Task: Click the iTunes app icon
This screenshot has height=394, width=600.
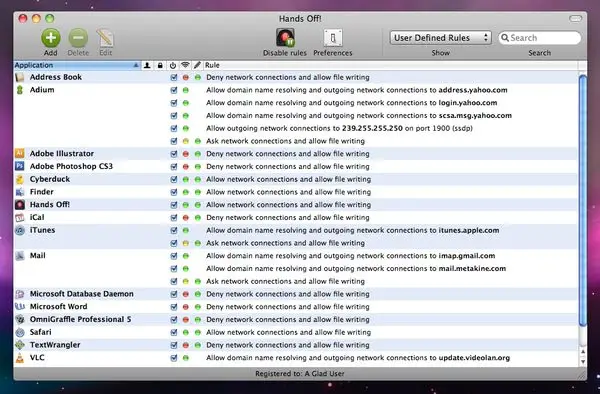Action: point(20,230)
